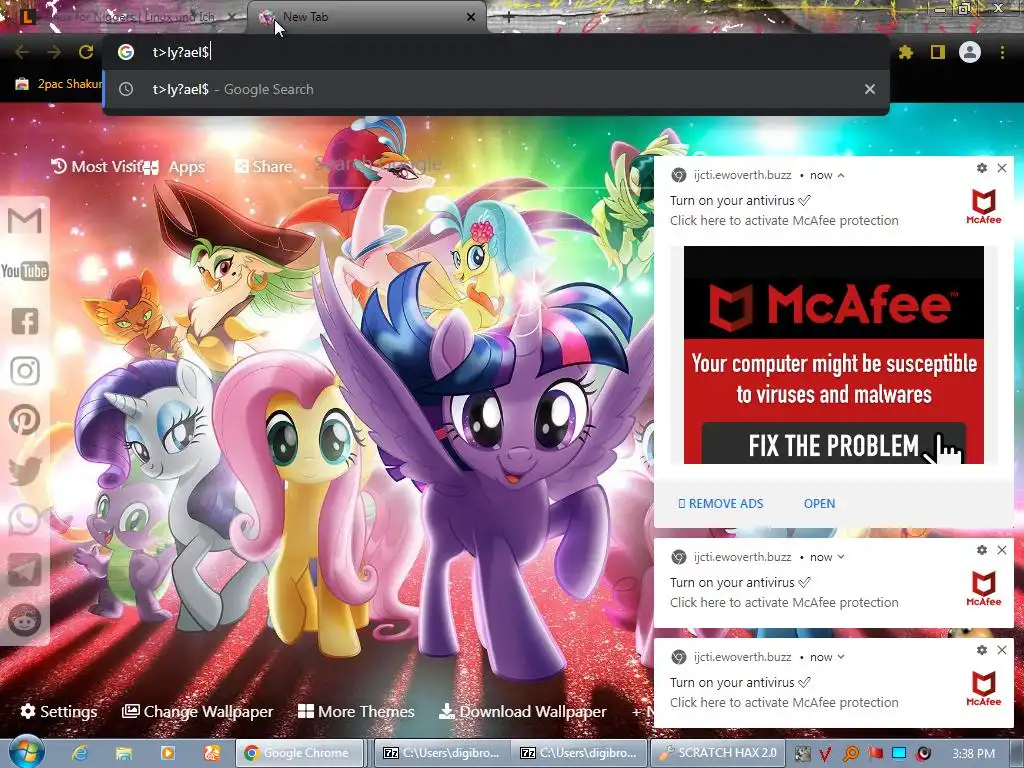Viewport: 1024px width, 768px height.
Task: Open Settings at bottom of new tab
Action: coord(59,711)
